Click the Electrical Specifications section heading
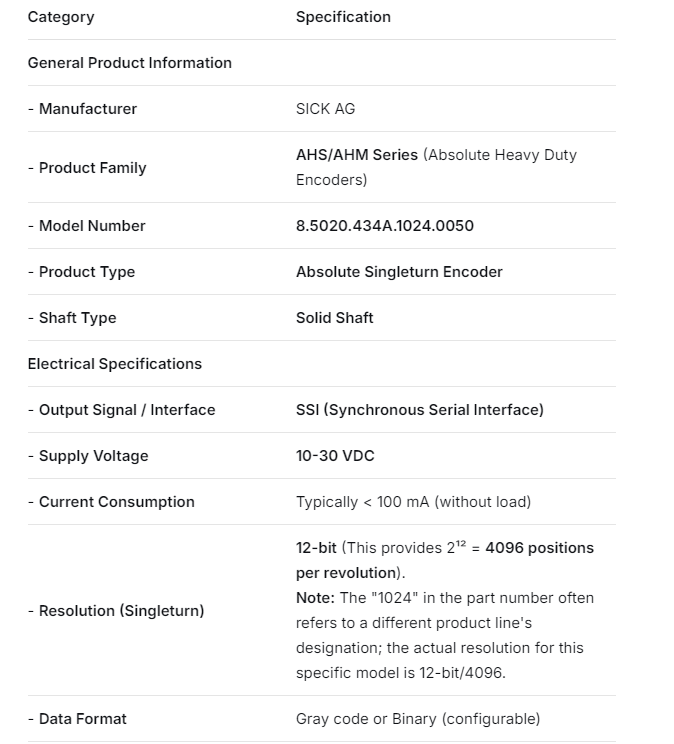 coord(115,364)
